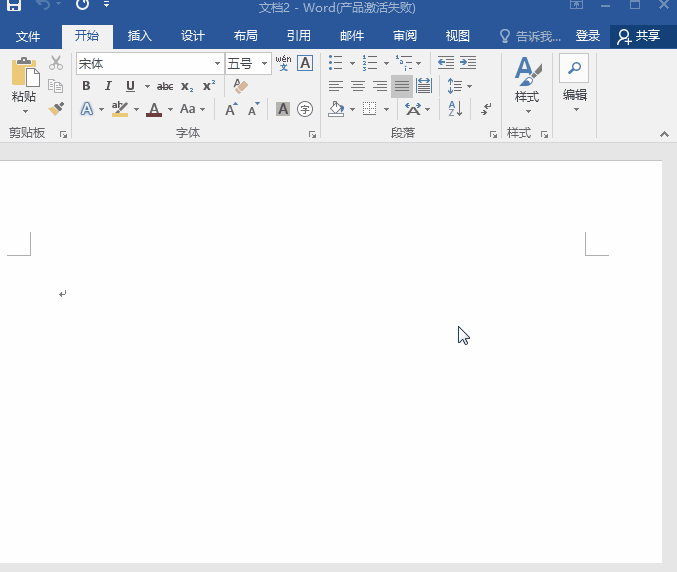Set Distributed paragraph alignment

(424, 86)
